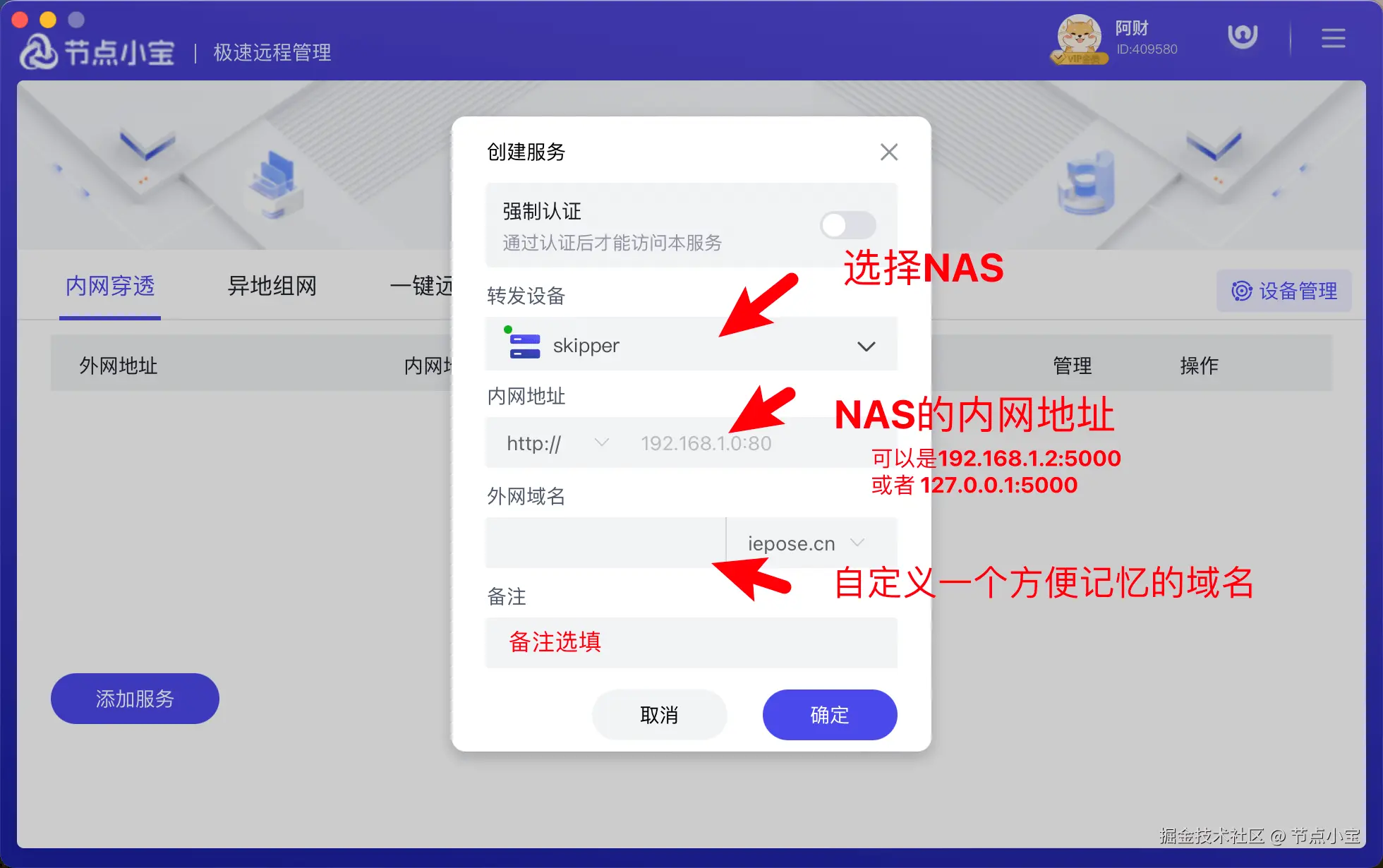Image resolution: width=1383 pixels, height=868 pixels.
Task: Open 设备管理 device management
Action: 1284,291
